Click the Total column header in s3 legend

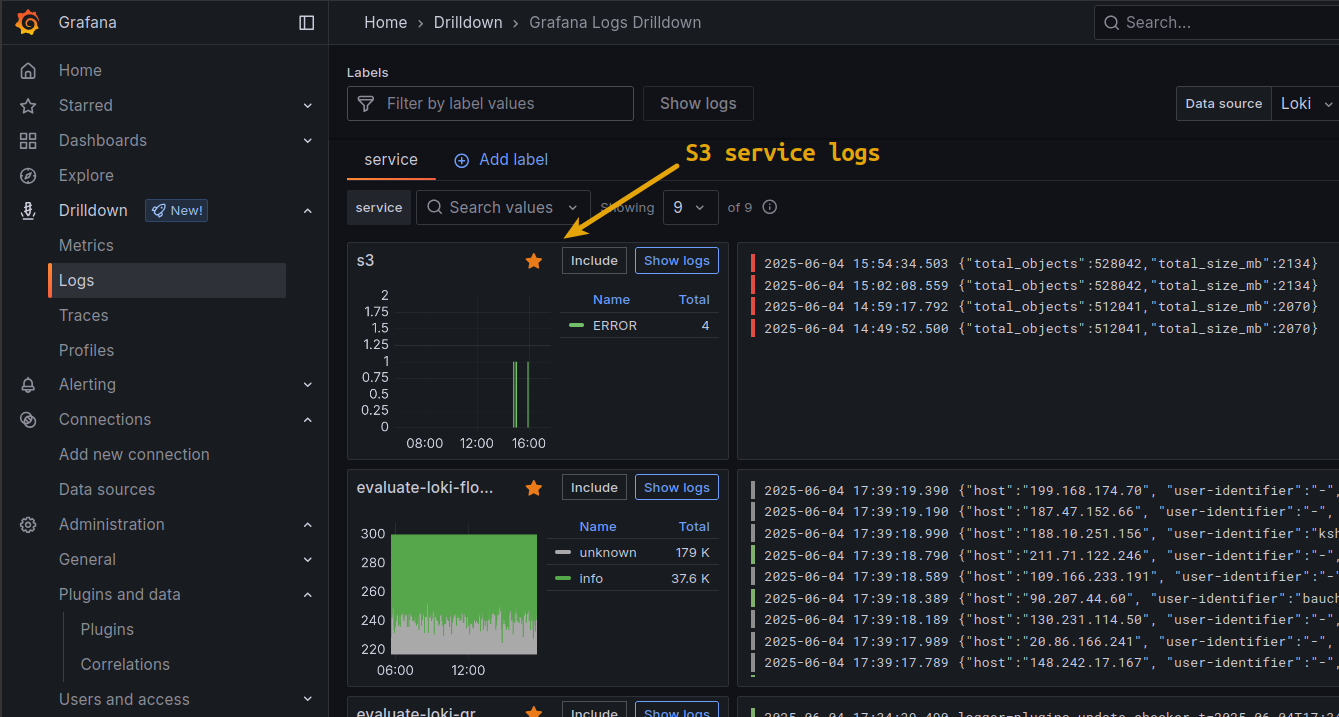pyautogui.click(x=694, y=300)
